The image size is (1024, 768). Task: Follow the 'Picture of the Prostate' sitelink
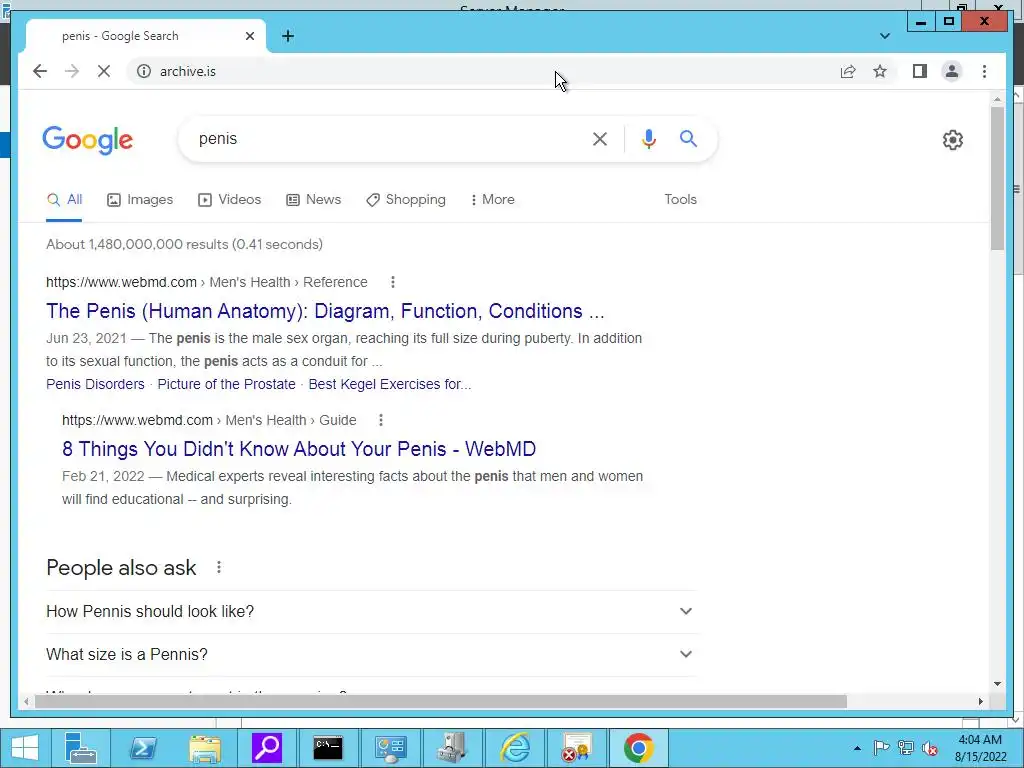coord(227,384)
